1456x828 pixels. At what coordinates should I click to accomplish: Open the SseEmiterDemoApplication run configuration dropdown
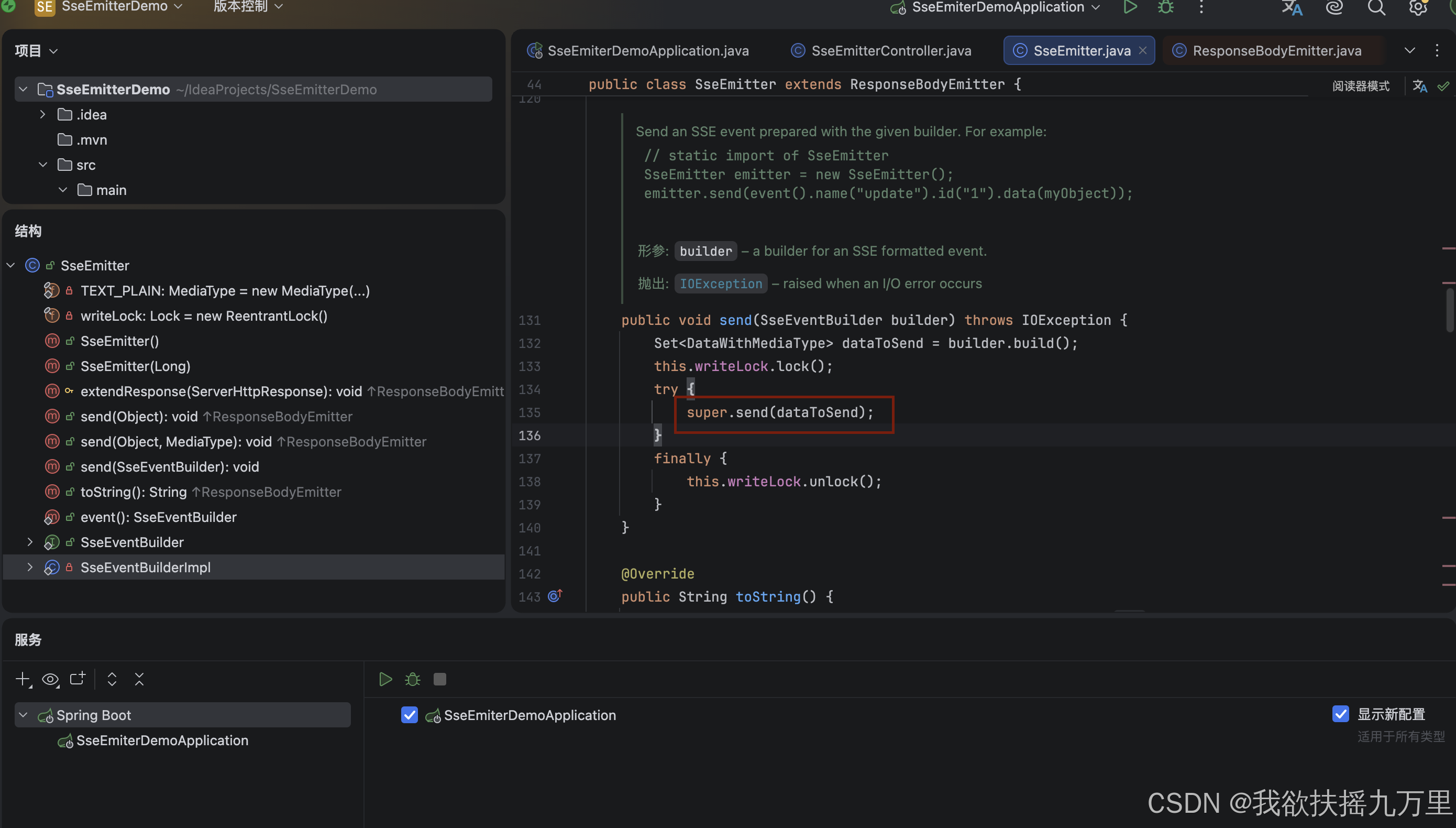click(995, 7)
